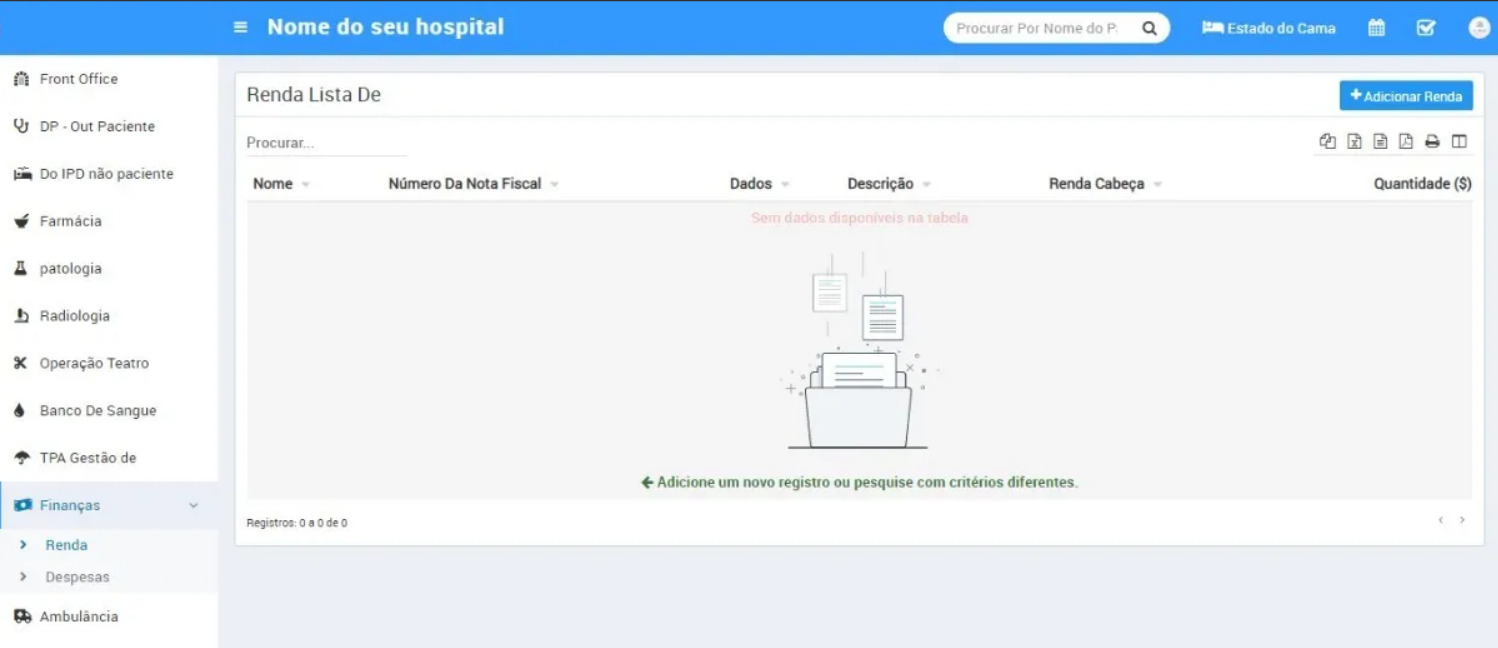Open the Estado do Cama link
The image size is (1498, 648).
click(x=1269, y=28)
